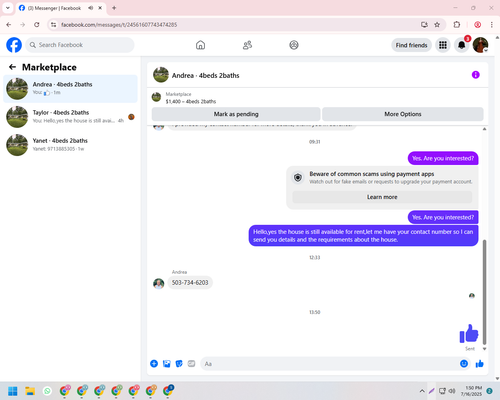
Task: Click Andrea's avatar next to phone message
Action: click(x=159, y=284)
